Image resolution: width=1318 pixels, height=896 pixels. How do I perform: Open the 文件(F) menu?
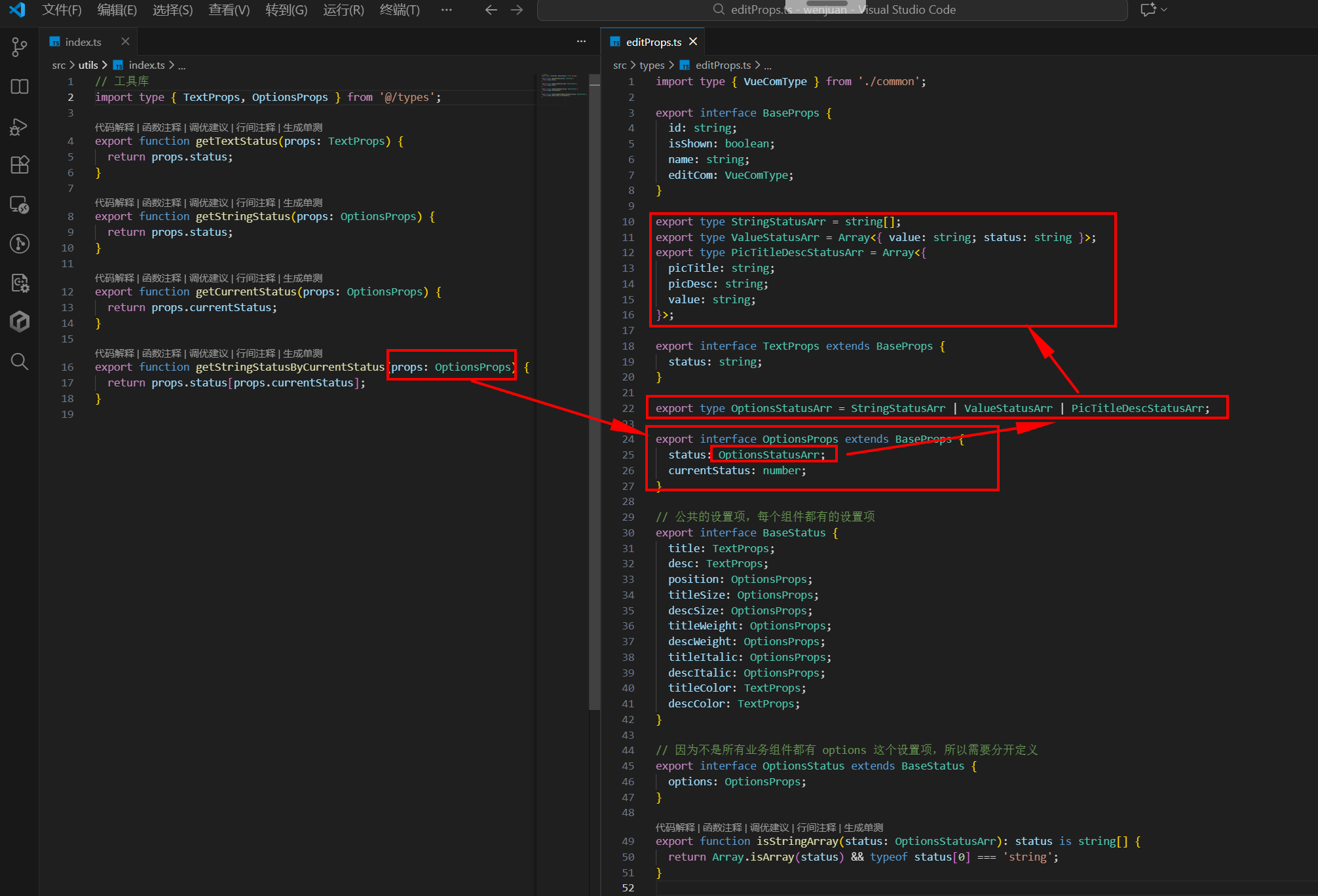62,10
